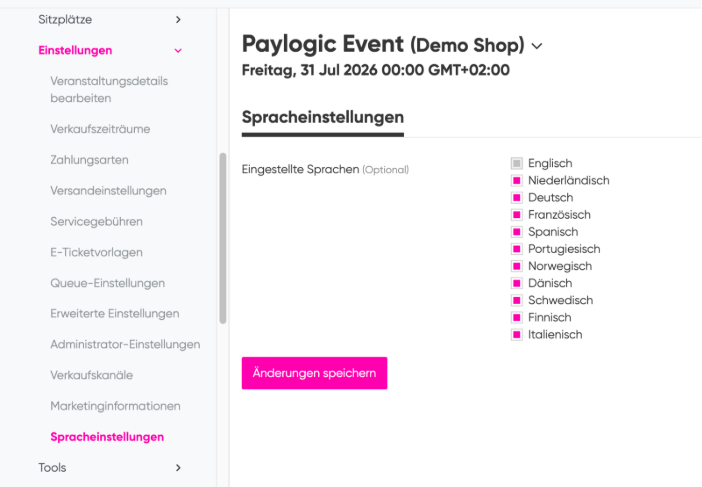Open the Servicegebühren menu item
The width and height of the screenshot is (702, 487).
click(x=96, y=222)
